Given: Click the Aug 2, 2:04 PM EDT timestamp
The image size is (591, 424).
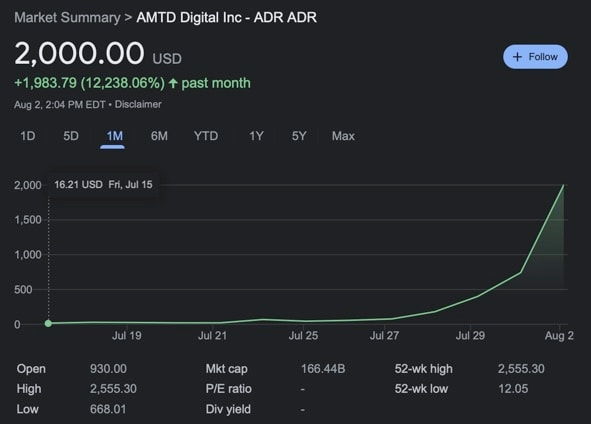Looking at the screenshot, I should tap(60, 104).
